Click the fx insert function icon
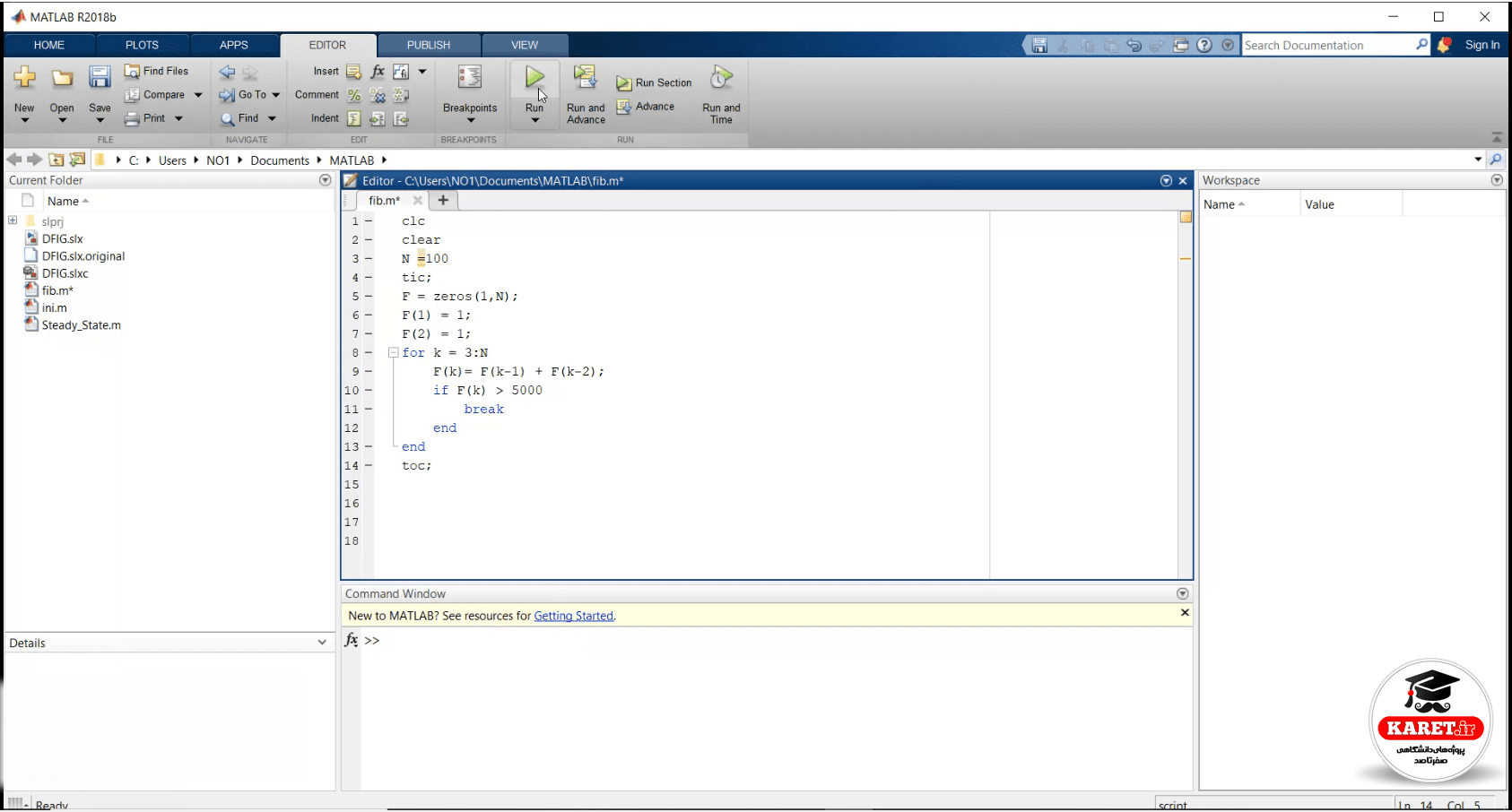This screenshot has width=1512, height=812. pos(378,72)
